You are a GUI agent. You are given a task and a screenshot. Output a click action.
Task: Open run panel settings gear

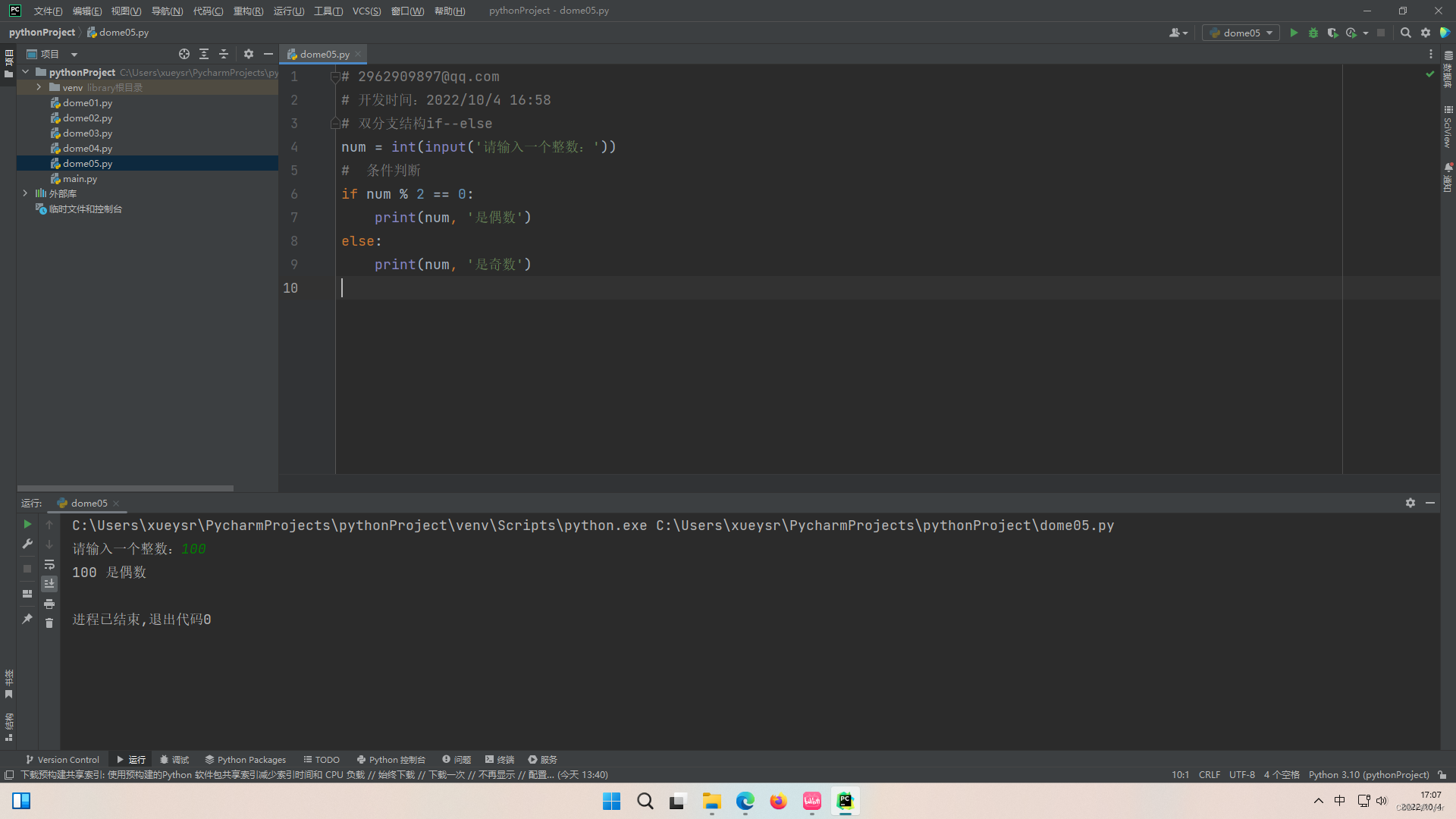(x=1410, y=503)
